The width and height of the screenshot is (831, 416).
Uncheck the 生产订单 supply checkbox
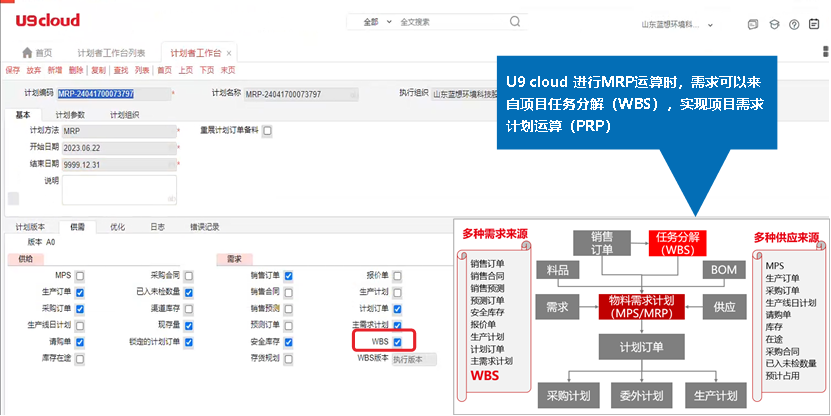79,293
